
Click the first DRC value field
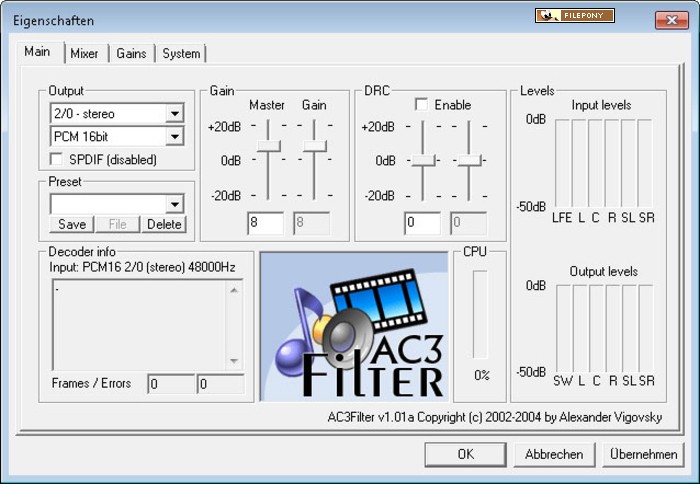coord(423,223)
